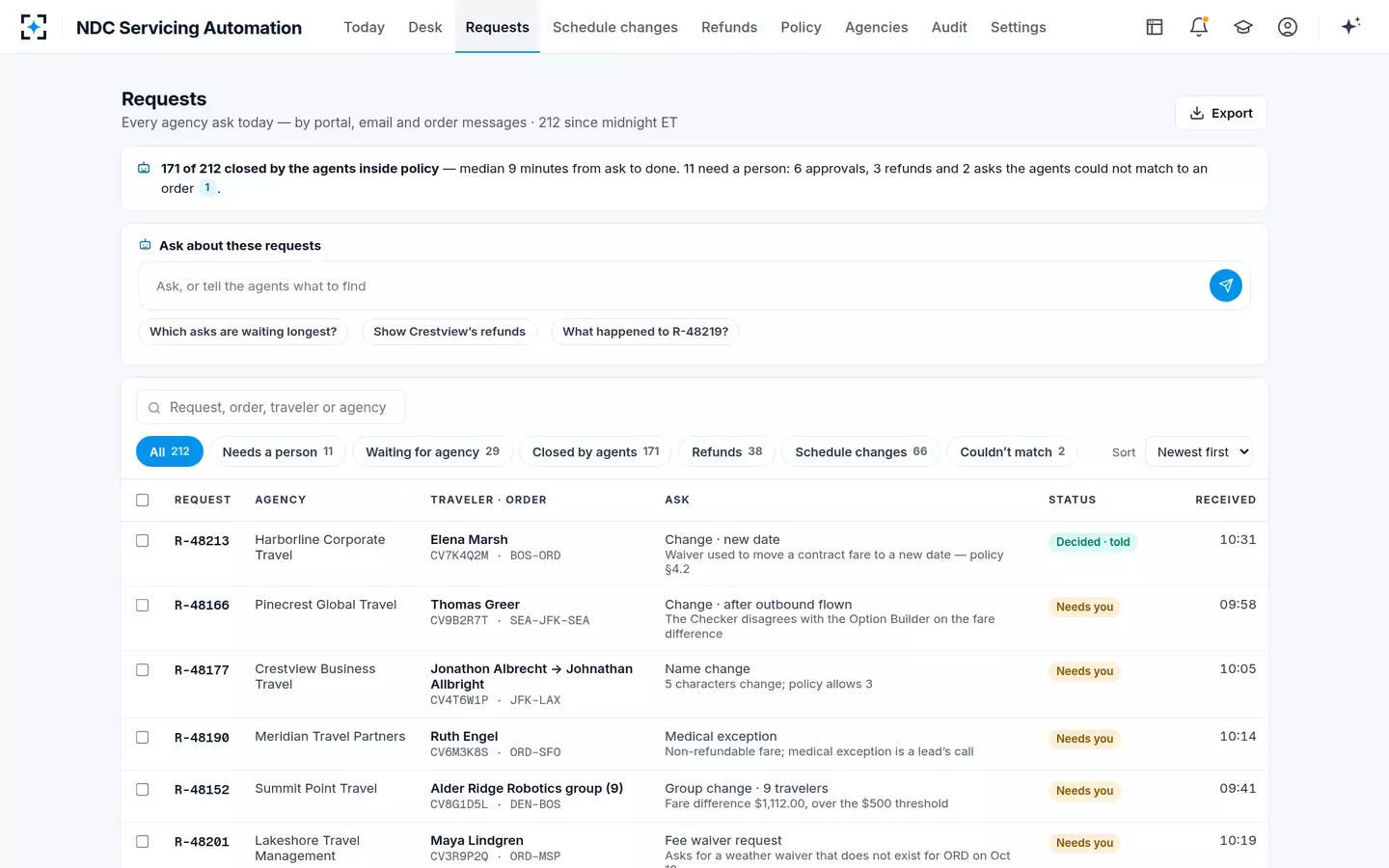The width and height of the screenshot is (1389, 868).
Task: Export the requests list
Action: point(1221,113)
